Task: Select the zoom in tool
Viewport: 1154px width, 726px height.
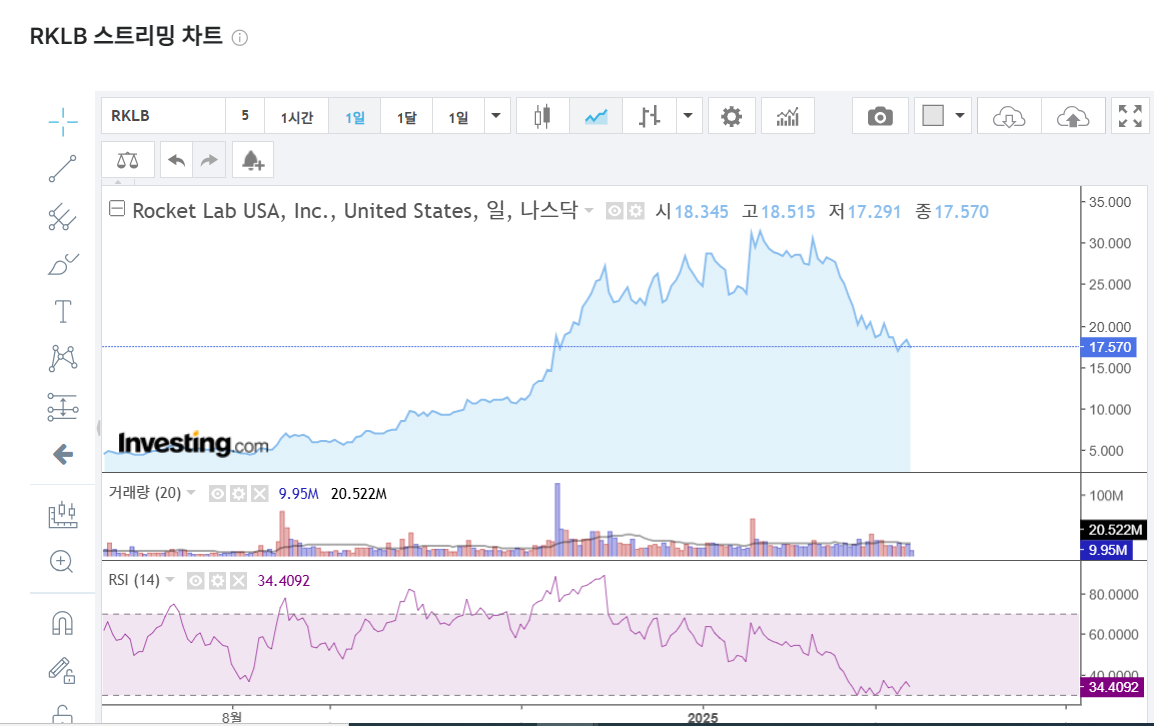Action: point(61,562)
